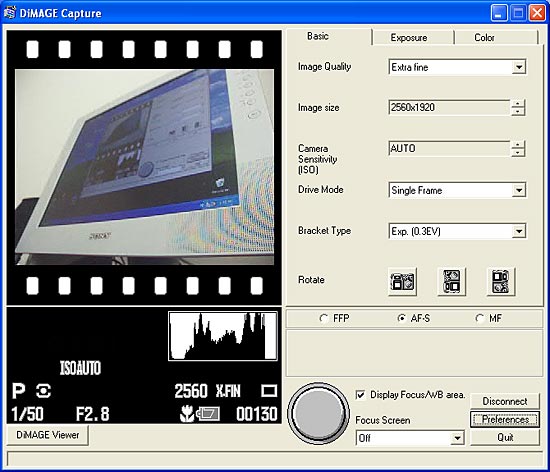Viewport: 550px width, 472px height.
Task: Click the round shutter release button
Action: coord(318,413)
